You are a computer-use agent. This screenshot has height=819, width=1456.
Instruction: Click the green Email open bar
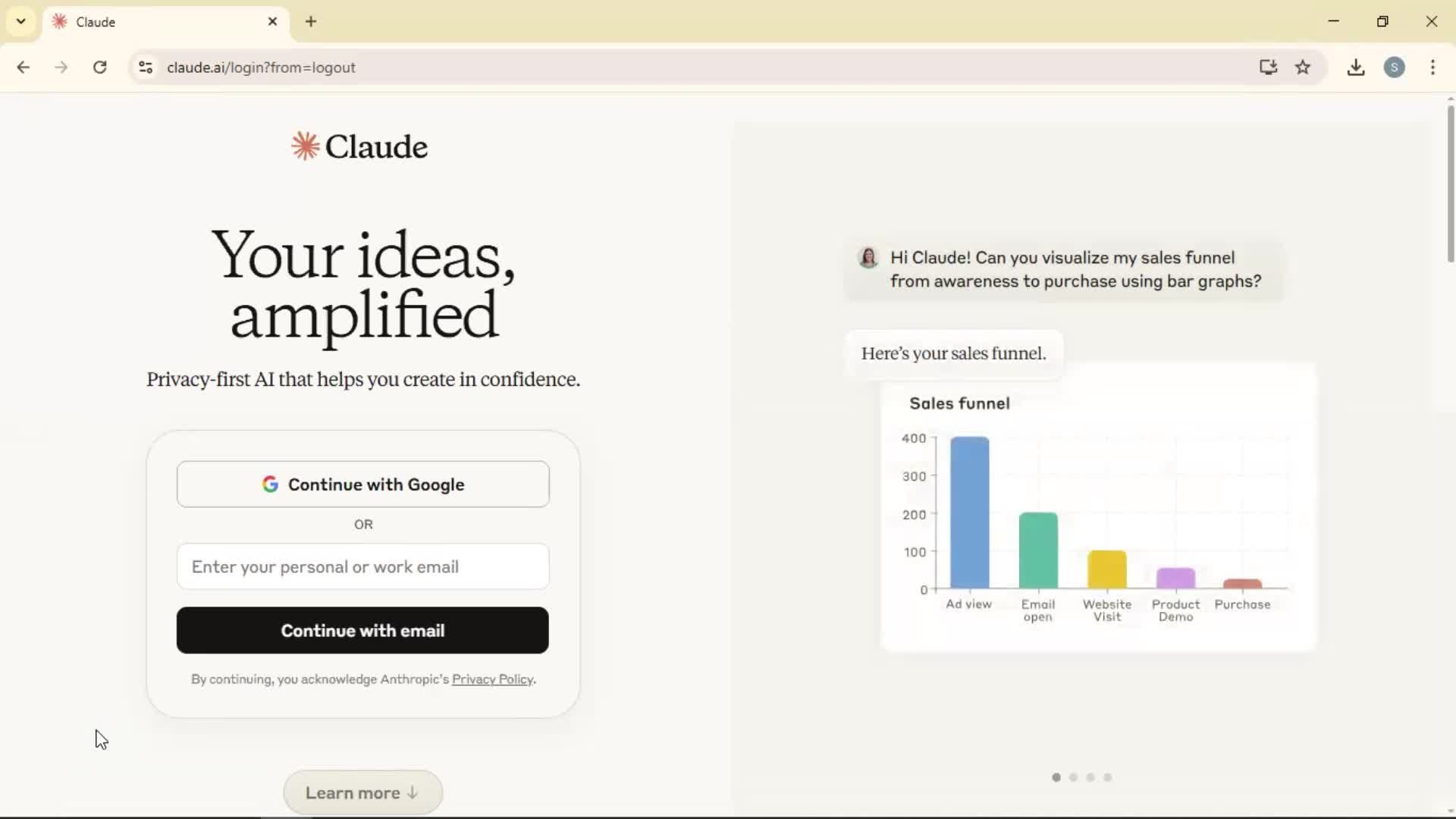1038,551
